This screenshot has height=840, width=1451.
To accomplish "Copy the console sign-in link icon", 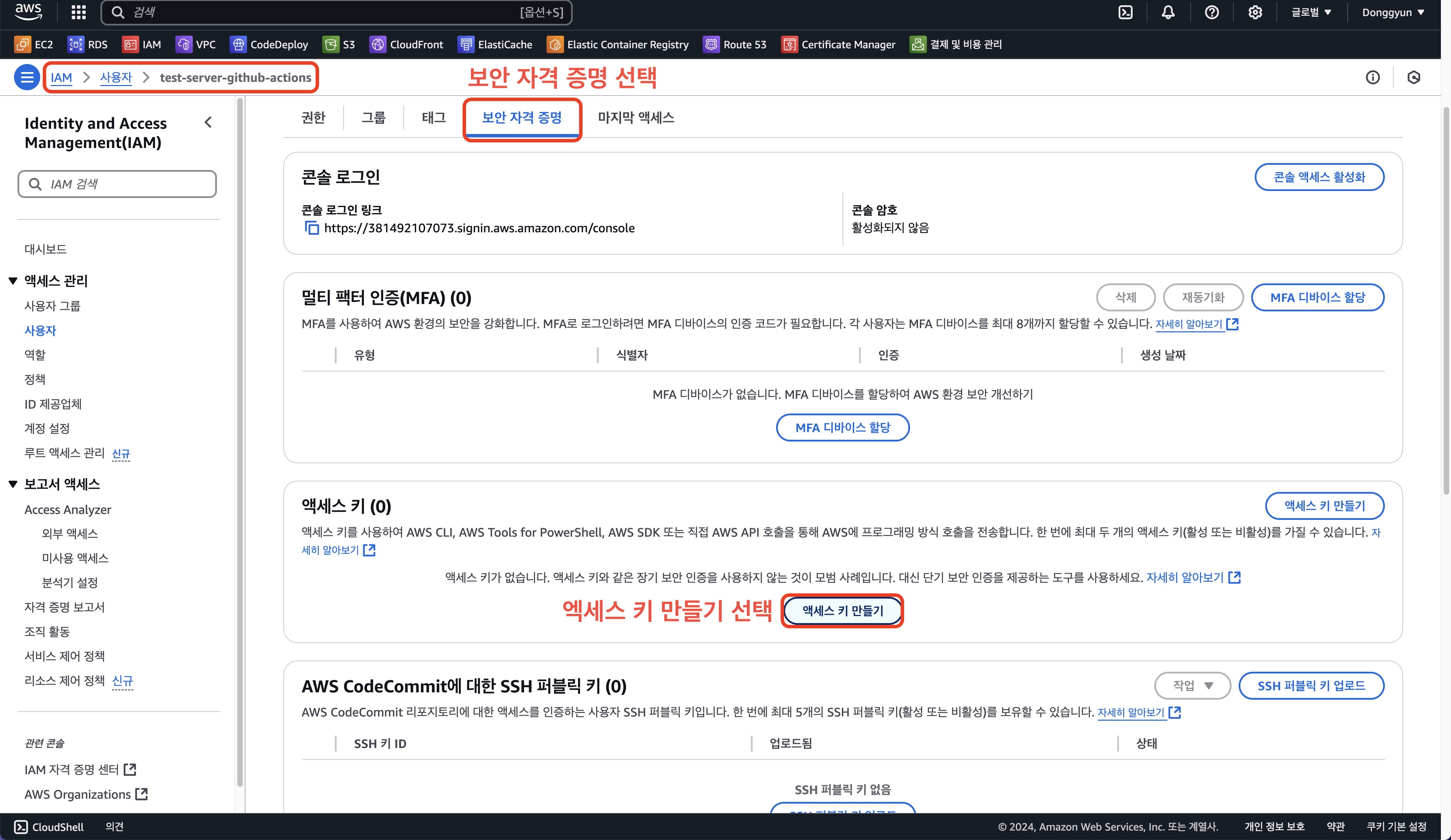I will pos(311,228).
